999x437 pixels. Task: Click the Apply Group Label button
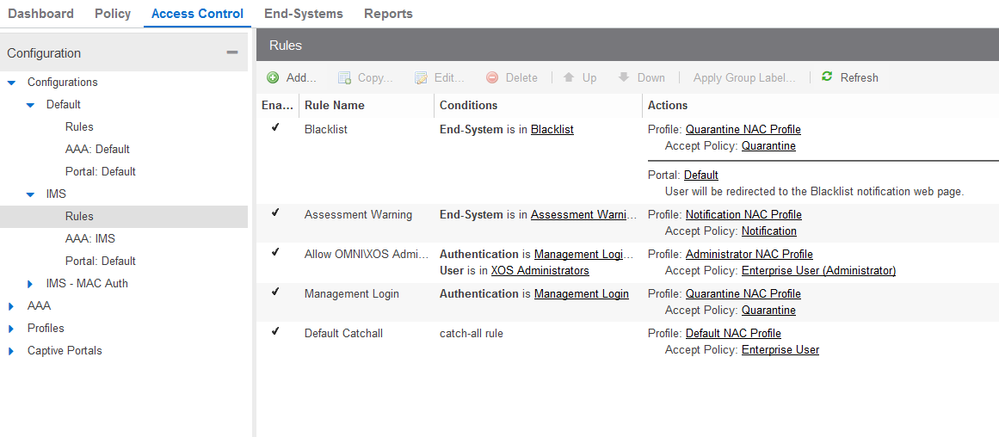(x=745, y=78)
